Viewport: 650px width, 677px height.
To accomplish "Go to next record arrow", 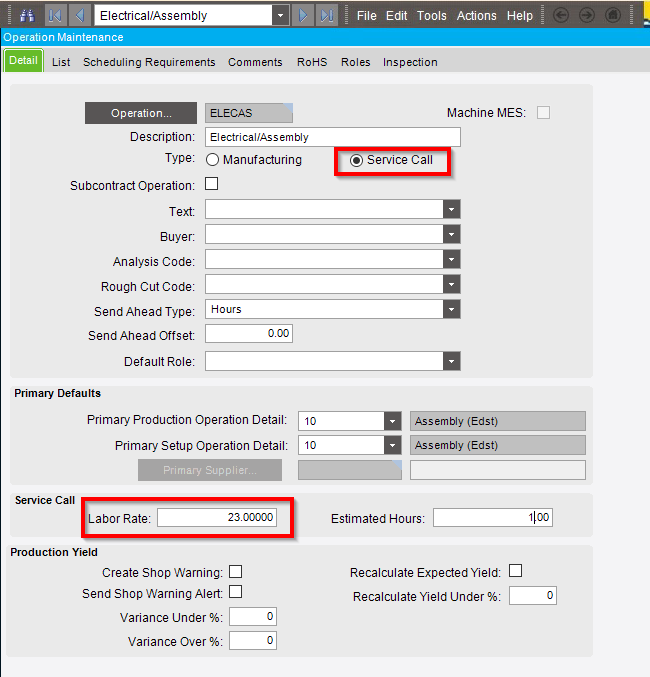I will point(303,16).
